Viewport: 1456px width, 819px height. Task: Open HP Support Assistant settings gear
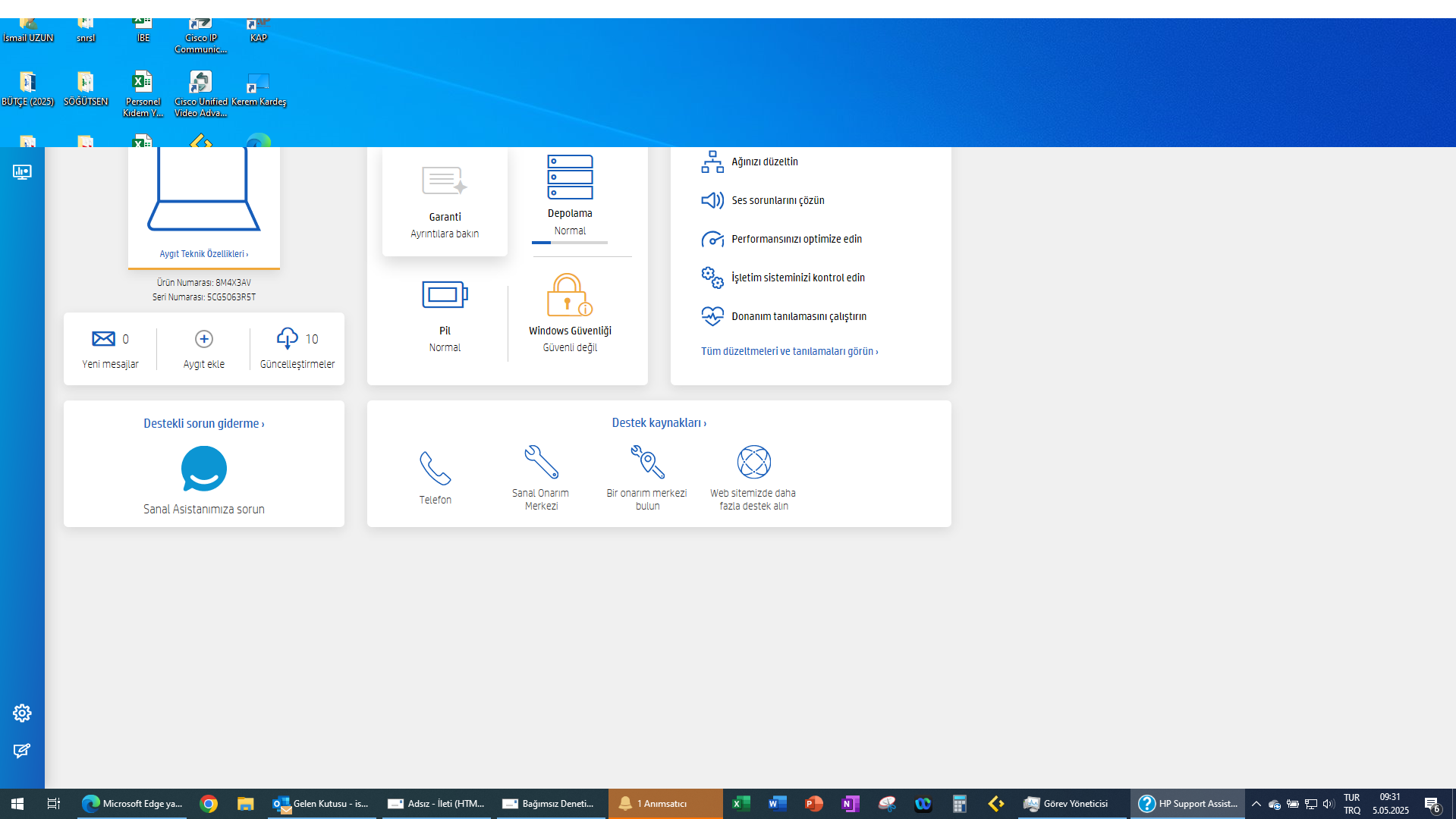[22, 713]
